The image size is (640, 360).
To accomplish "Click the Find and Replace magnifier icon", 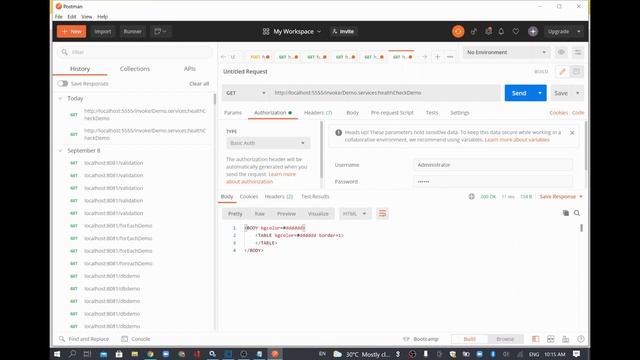I will coord(62,339).
